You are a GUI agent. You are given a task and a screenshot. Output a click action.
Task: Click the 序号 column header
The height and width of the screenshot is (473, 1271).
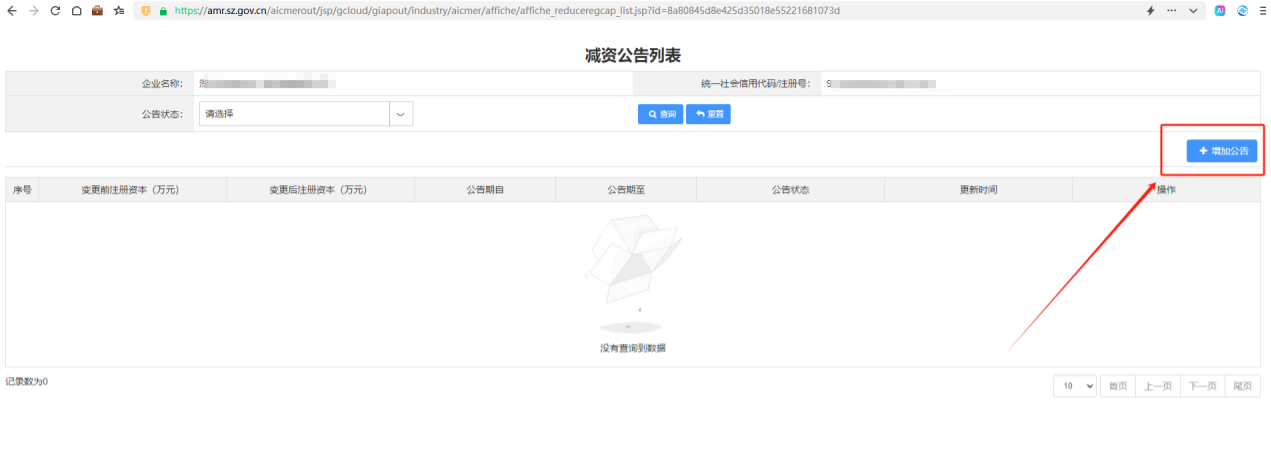(x=22, y=190)
